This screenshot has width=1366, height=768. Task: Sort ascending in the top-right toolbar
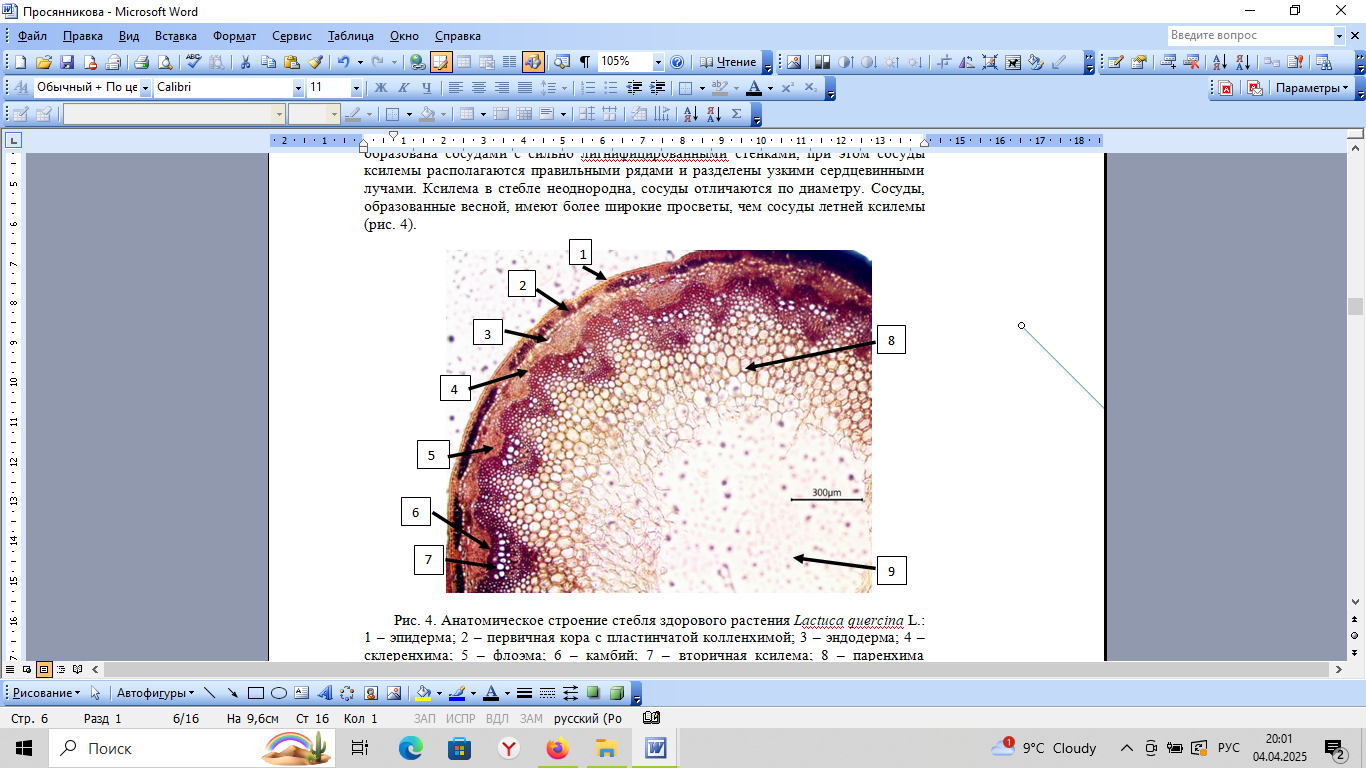pos(1220,62)
